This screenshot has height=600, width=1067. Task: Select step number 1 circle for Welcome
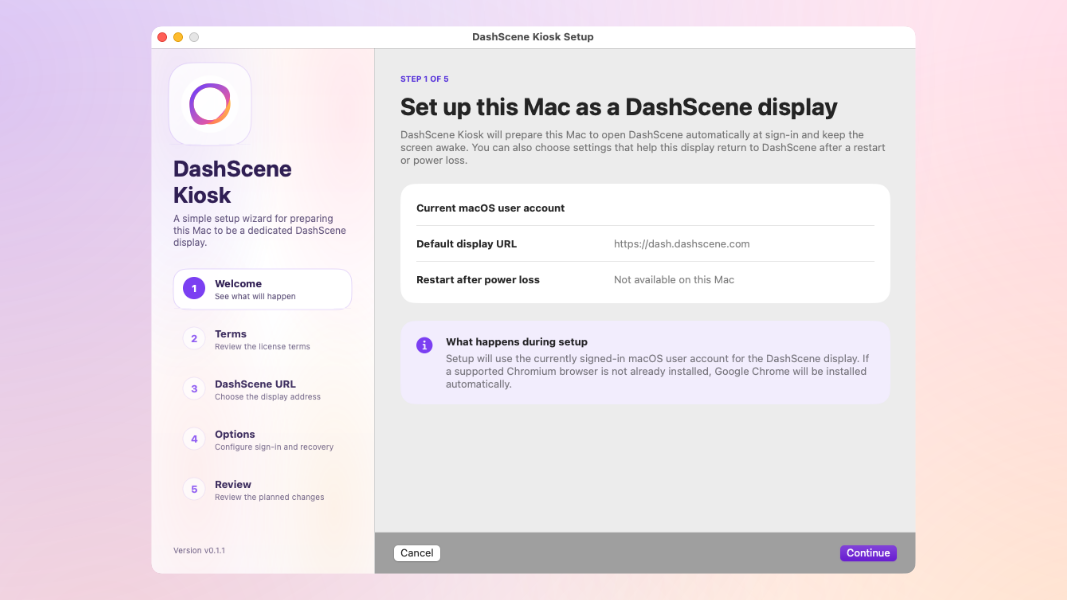point(194,288)
